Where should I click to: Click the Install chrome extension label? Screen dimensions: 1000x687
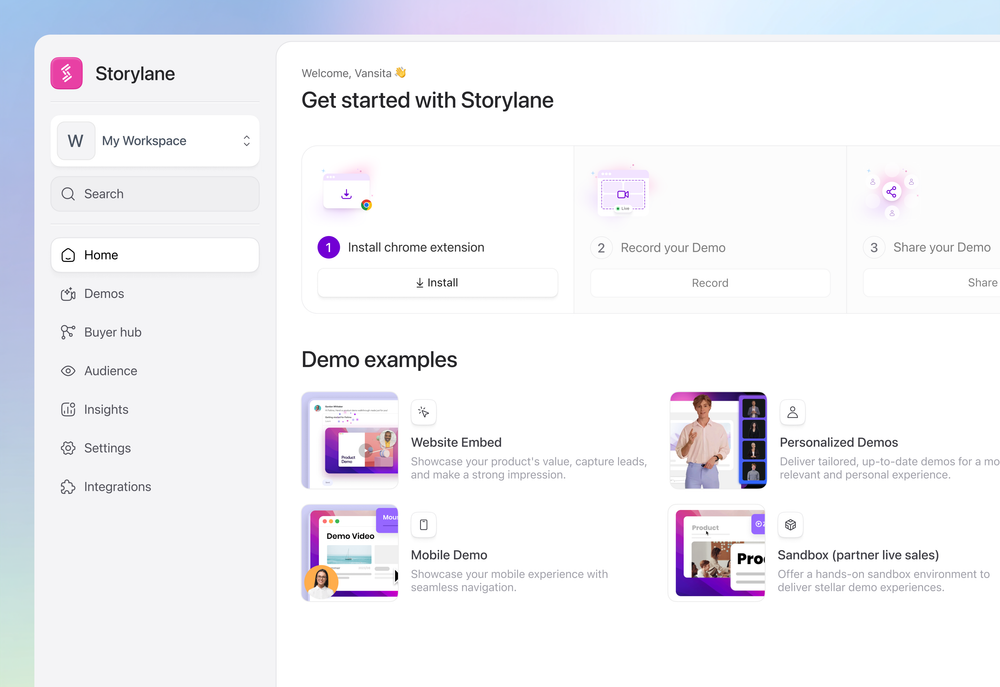[416, 247]
